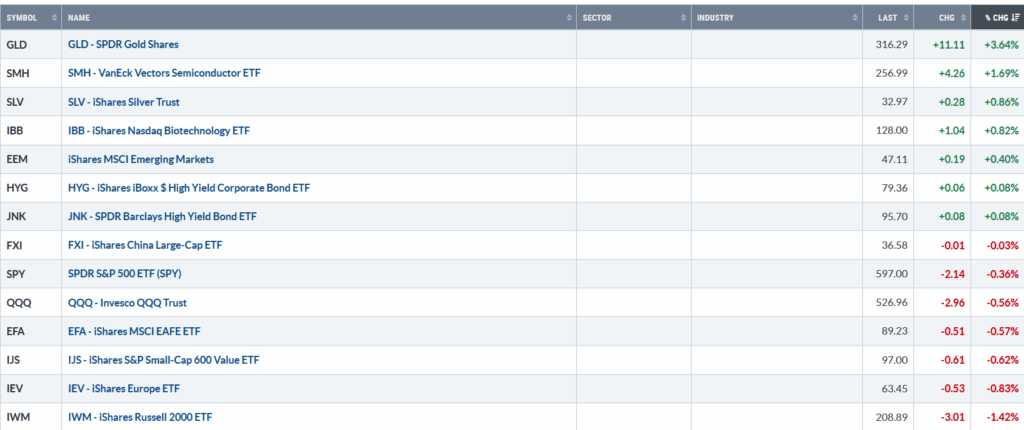Open SMH - VanEck Vectors Semiconductor ETF

point(164,73)
